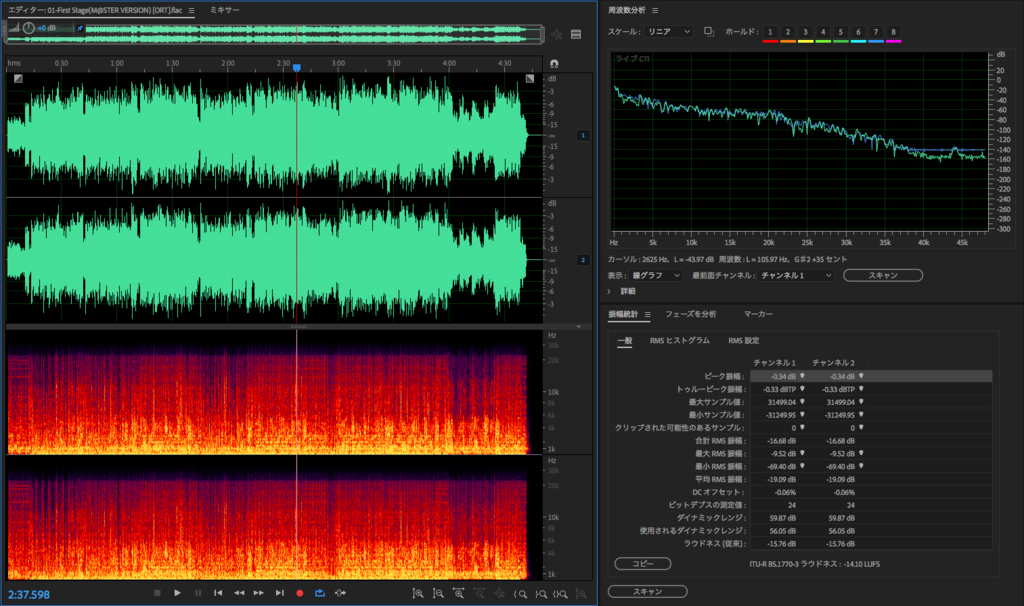Click the fade-in handle on the waveform
Viewport: 1024px width, 606px height.
18,78
